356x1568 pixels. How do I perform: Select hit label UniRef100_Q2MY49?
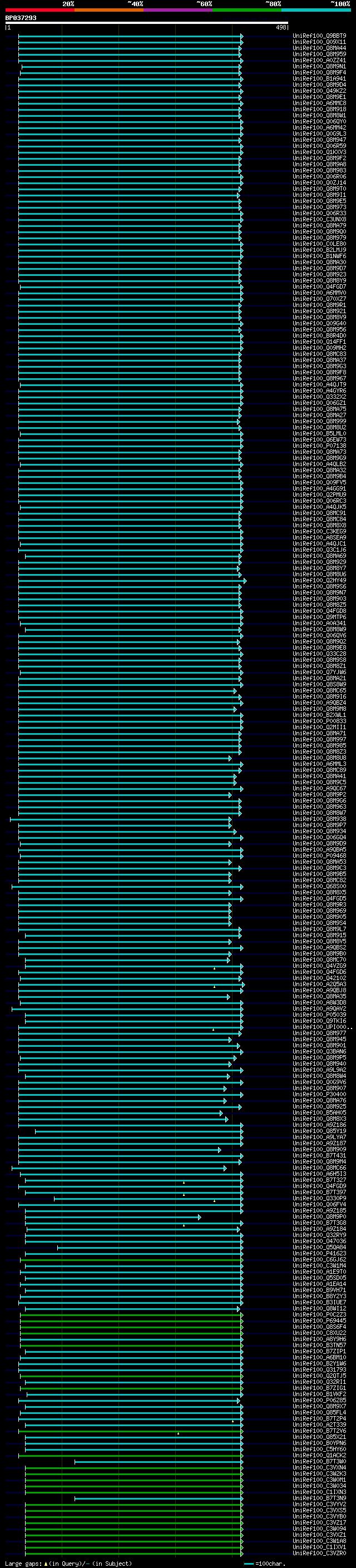pyautogui.click(x=319, y=581)
